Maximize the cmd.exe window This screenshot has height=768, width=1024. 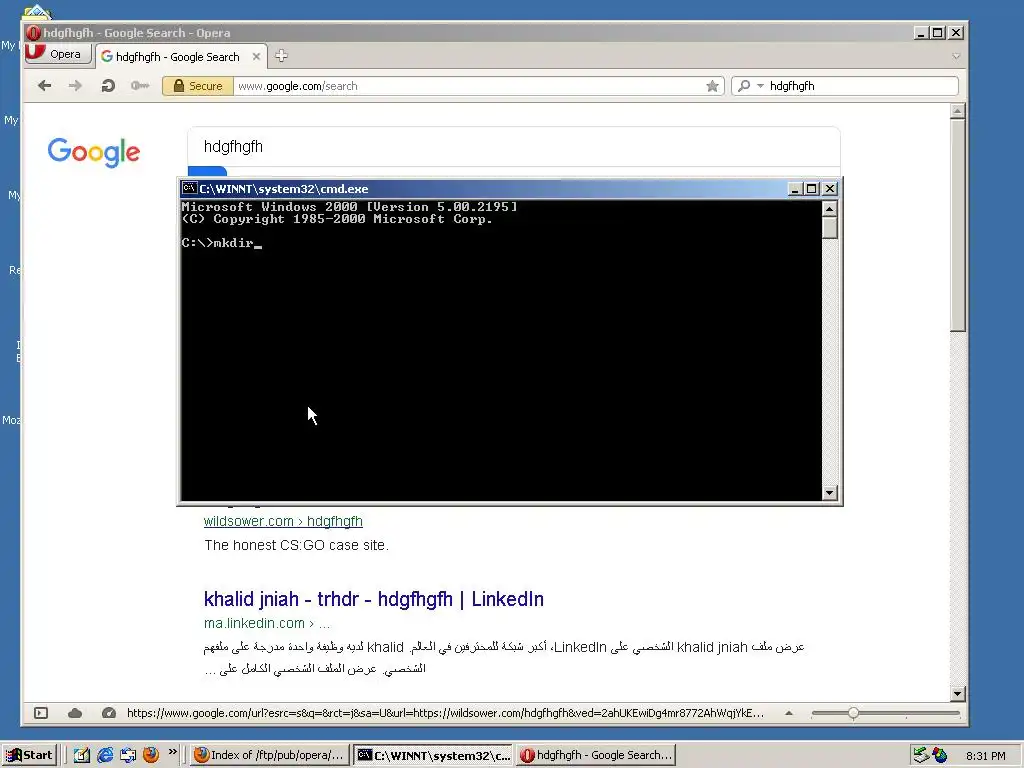[811, 189]
